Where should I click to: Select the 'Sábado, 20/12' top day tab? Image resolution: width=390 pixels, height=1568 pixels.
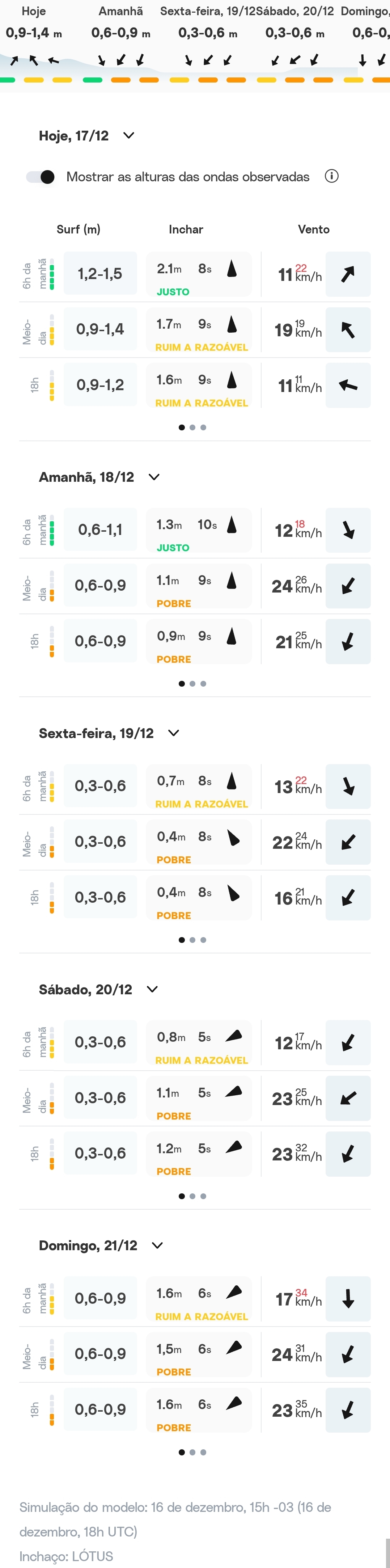(x=295, y=12)
